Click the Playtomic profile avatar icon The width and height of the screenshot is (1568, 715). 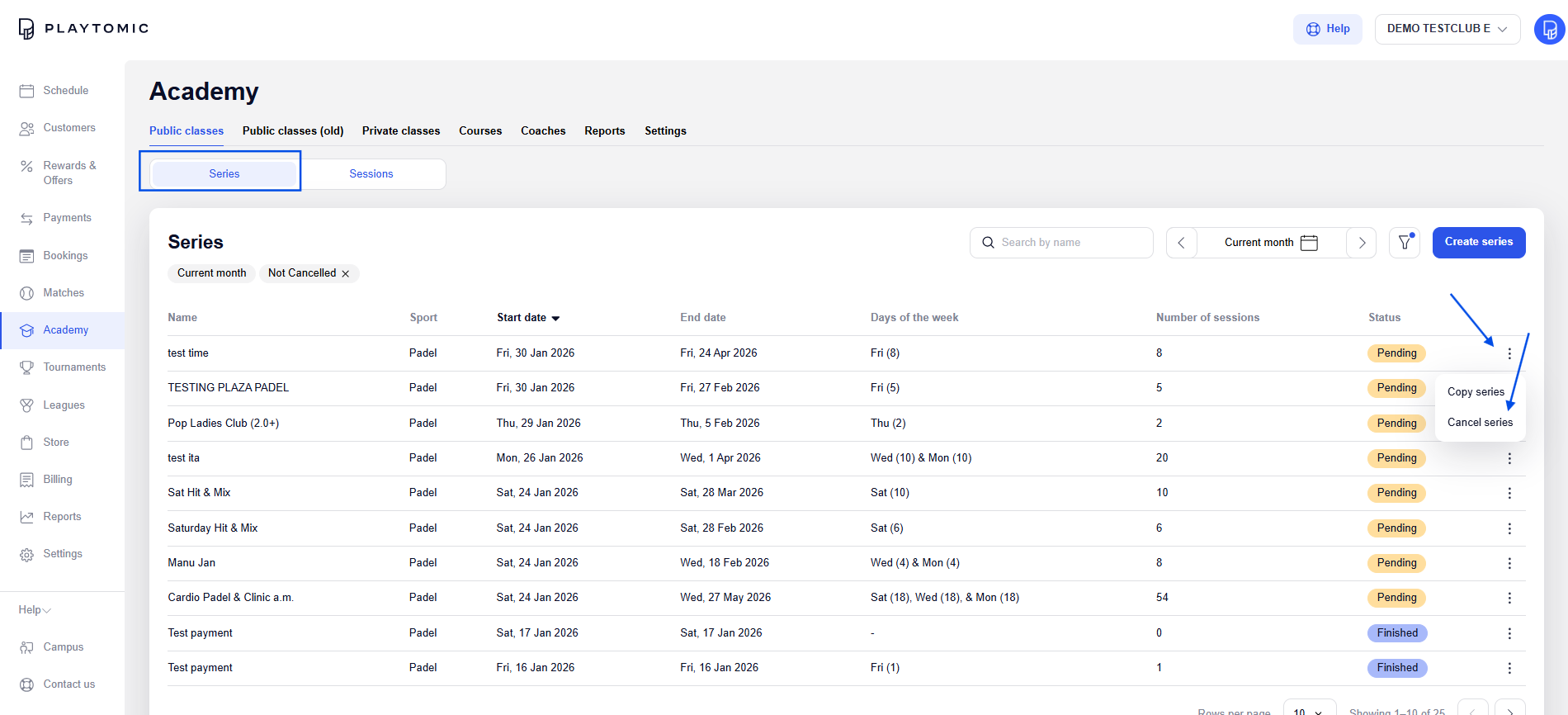click(1549, 29)
